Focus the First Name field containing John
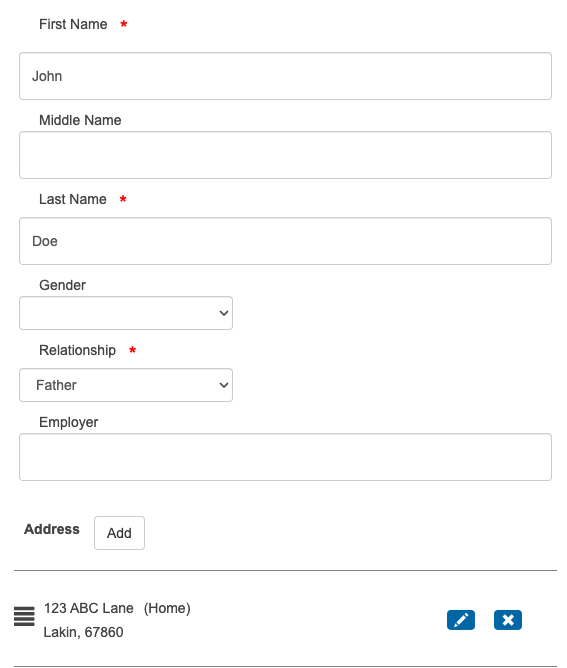567x668 pixels. tap(285, 76)
